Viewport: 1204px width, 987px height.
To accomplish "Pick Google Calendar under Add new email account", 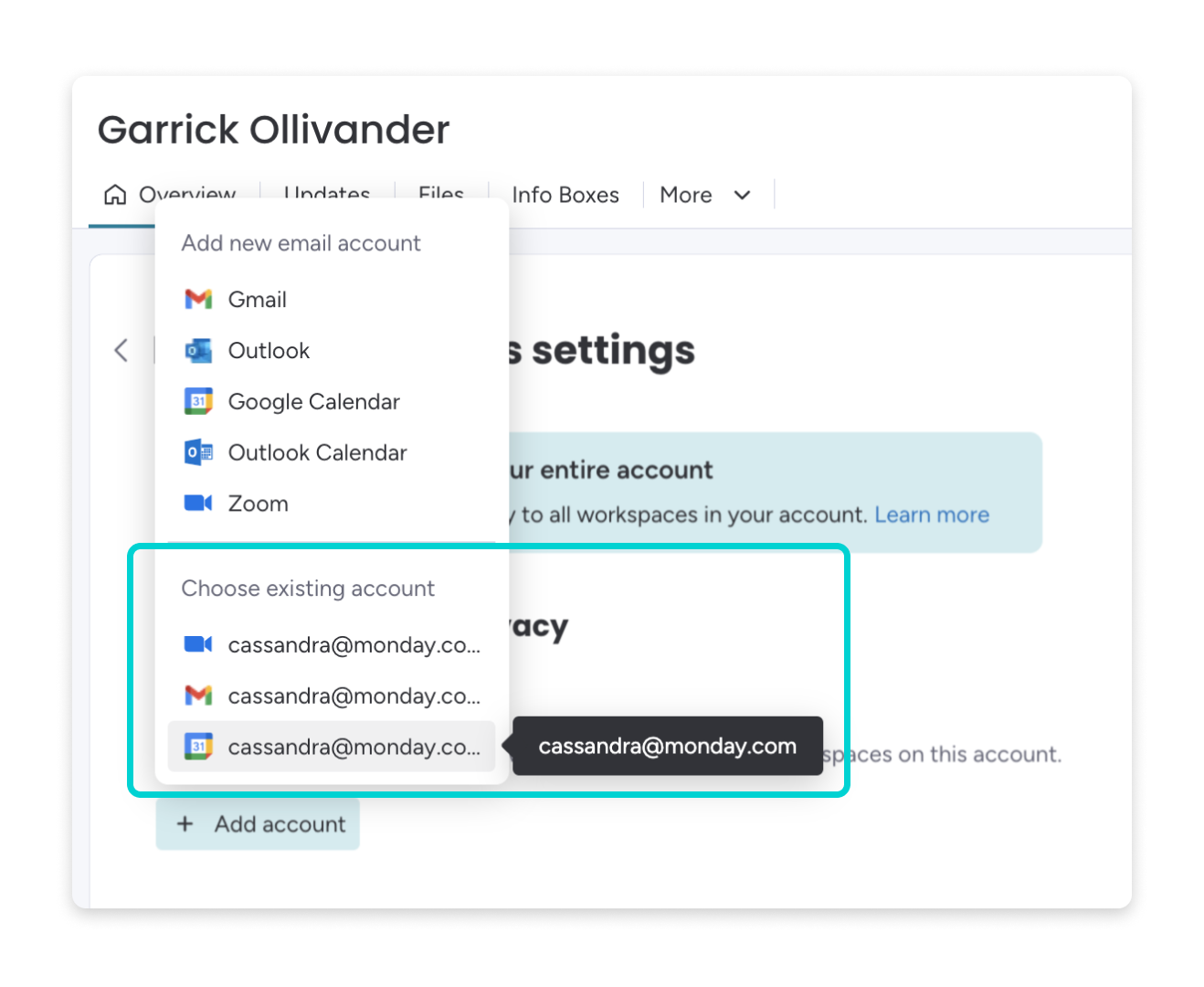I will tap(313, 402).
